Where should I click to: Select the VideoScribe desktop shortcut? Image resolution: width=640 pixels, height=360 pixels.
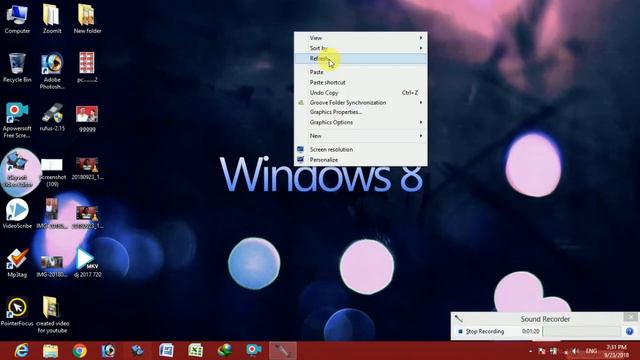tap(17, 213)
